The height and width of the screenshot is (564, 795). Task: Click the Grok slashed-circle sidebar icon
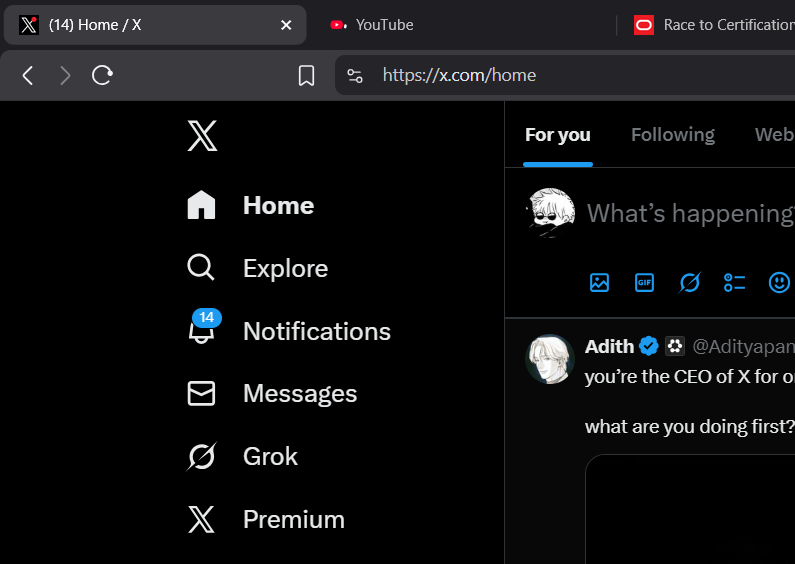[201, 456]
